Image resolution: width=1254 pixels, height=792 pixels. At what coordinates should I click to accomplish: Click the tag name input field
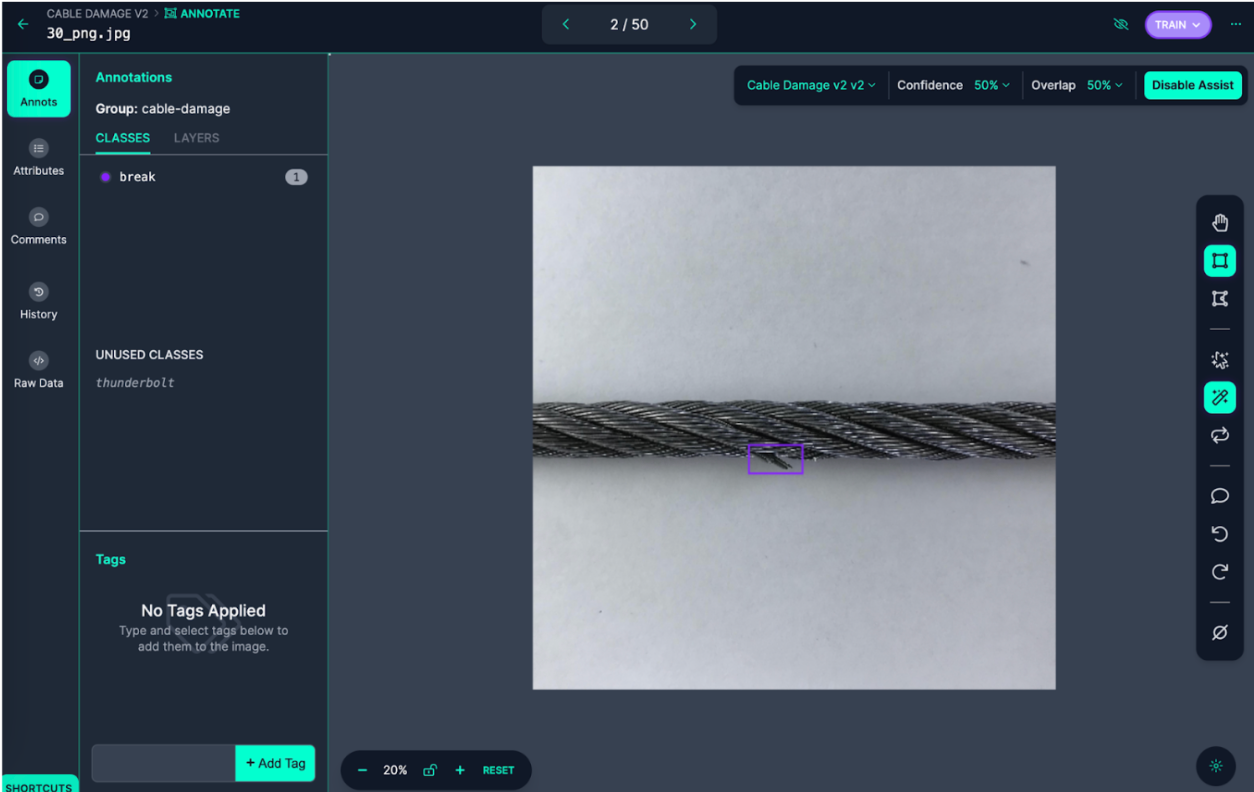[164, 763]
